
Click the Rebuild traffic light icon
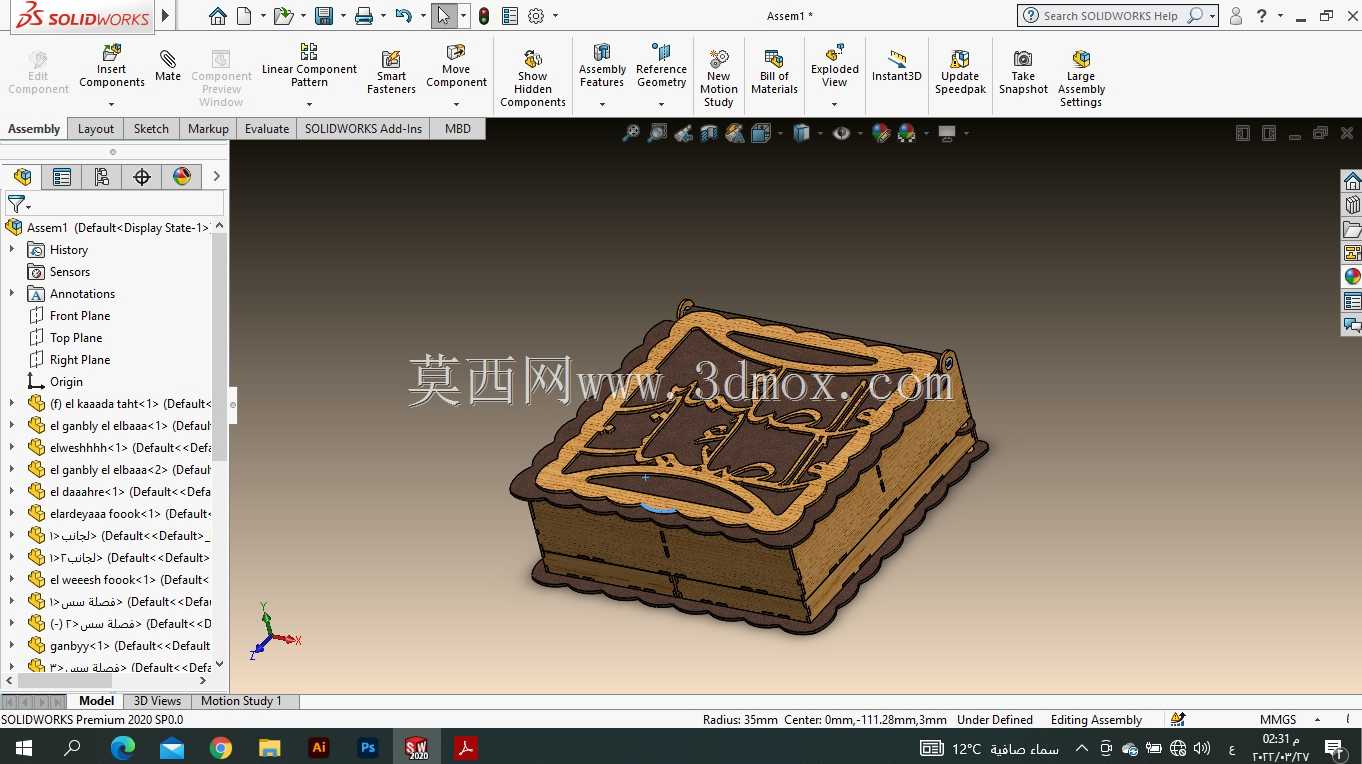click(x=484, y=16)
